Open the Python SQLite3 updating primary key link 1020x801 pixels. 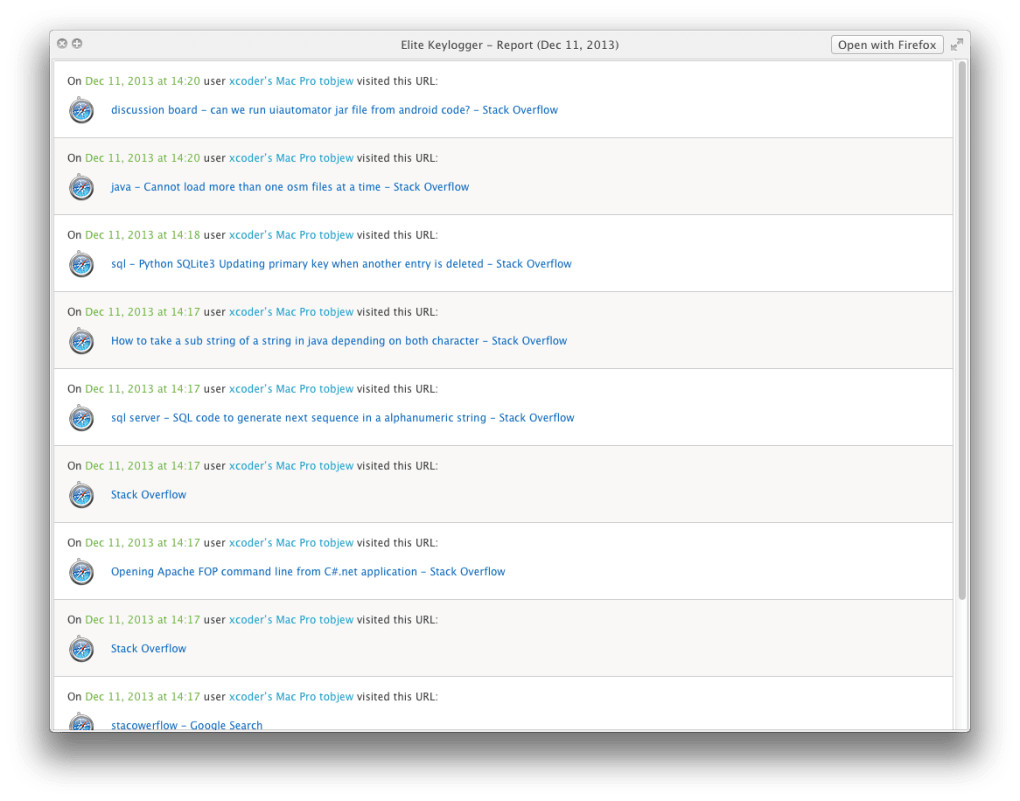click(341, 264)
